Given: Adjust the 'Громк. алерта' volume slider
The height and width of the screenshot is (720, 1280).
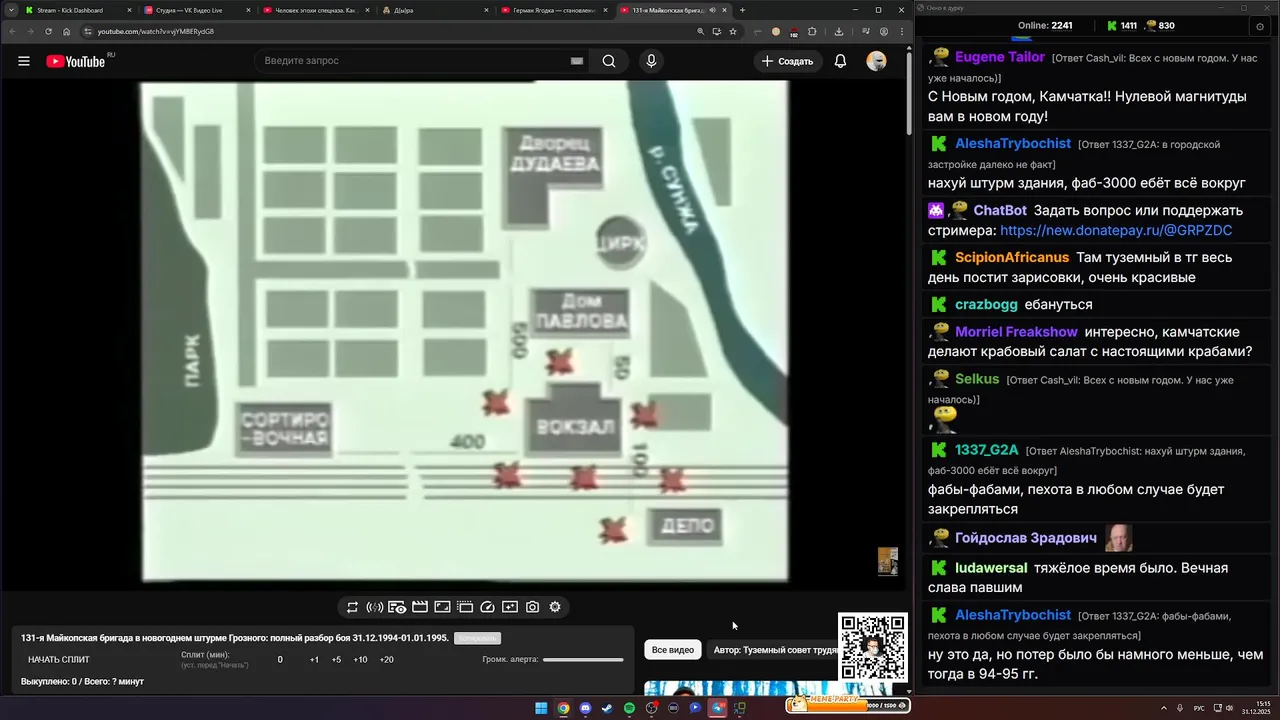Looking at the screenshot, I should coord(583,660).
